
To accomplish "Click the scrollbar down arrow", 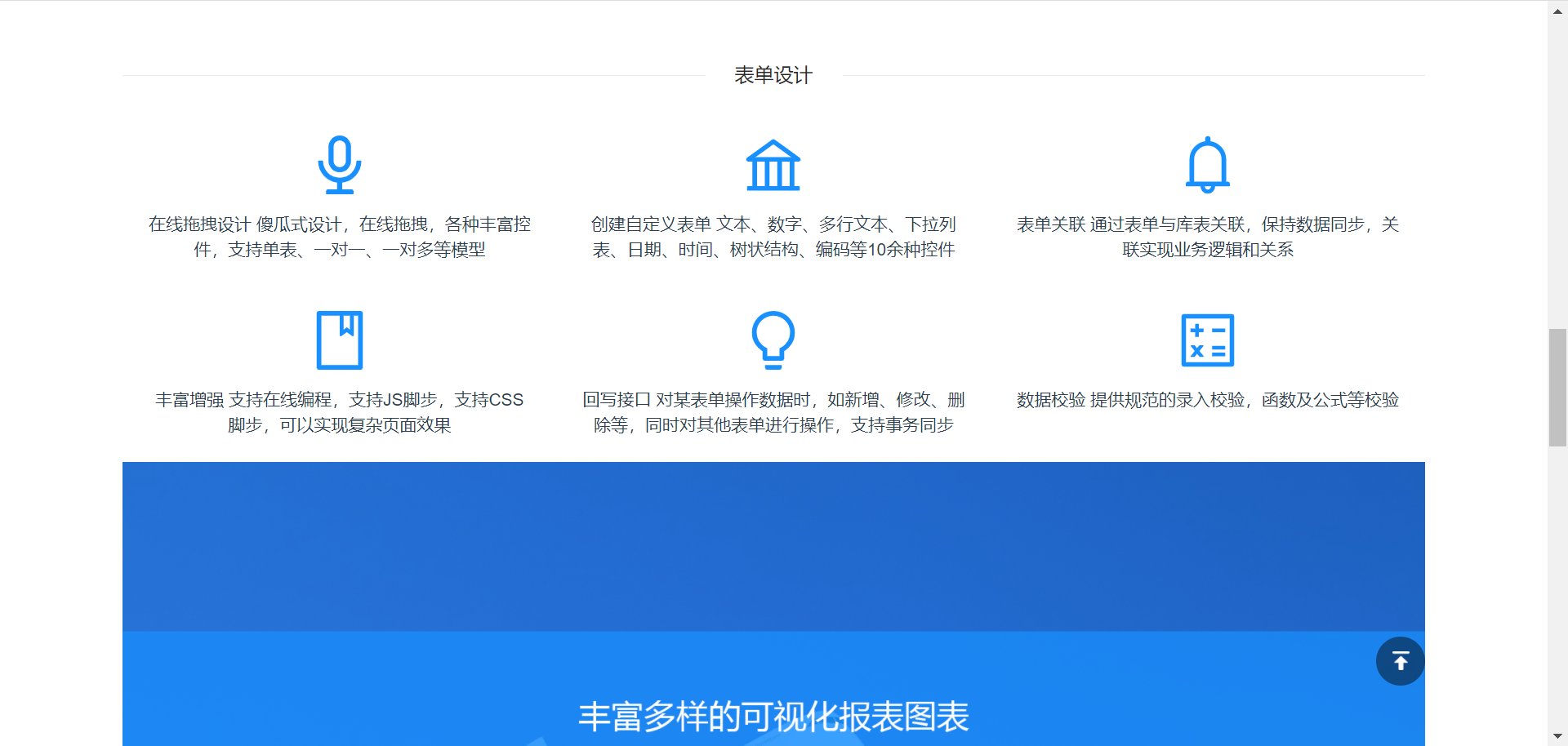I will pos(1557,737).
